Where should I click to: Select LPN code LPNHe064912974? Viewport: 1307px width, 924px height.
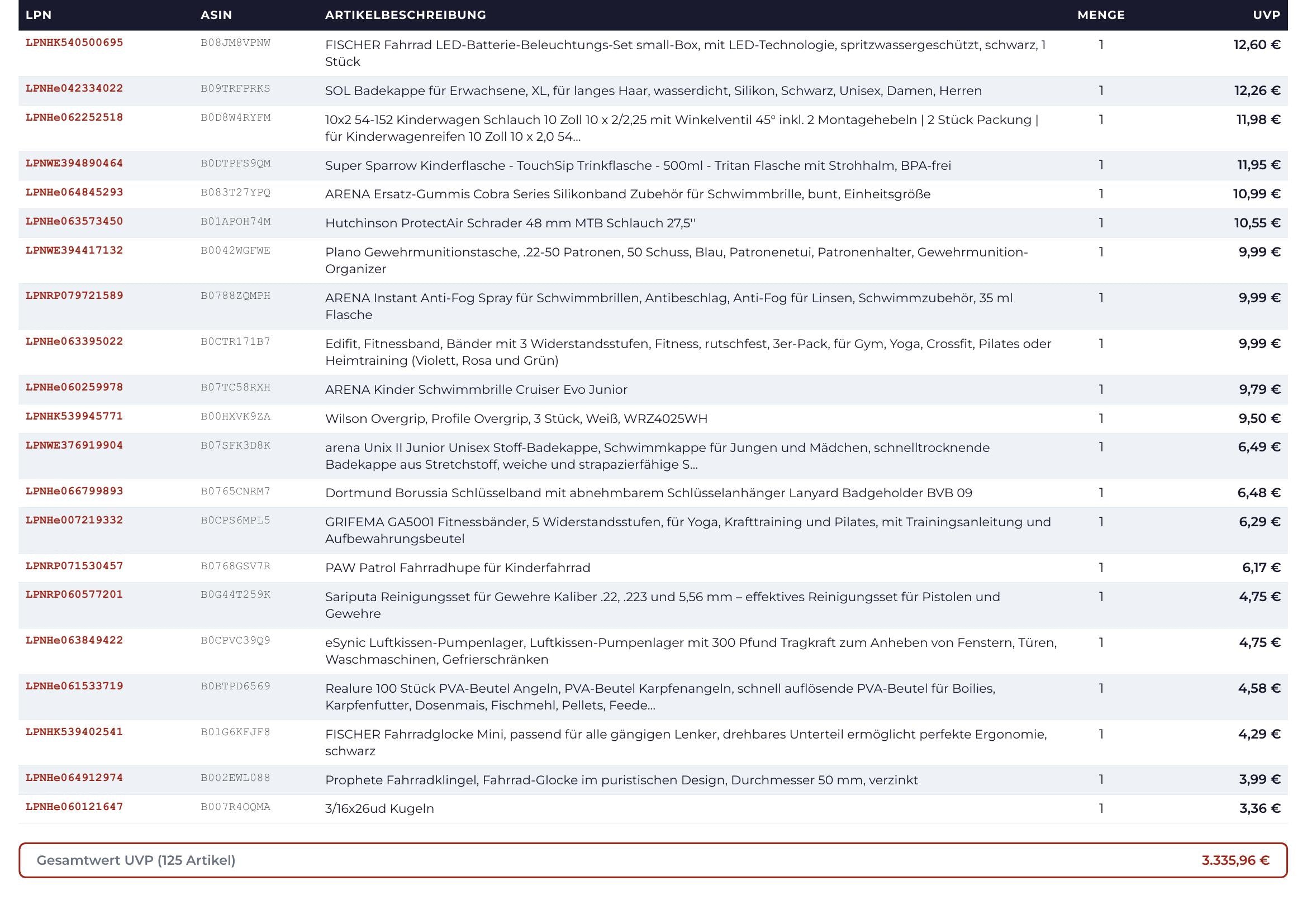tap(74, 778)
